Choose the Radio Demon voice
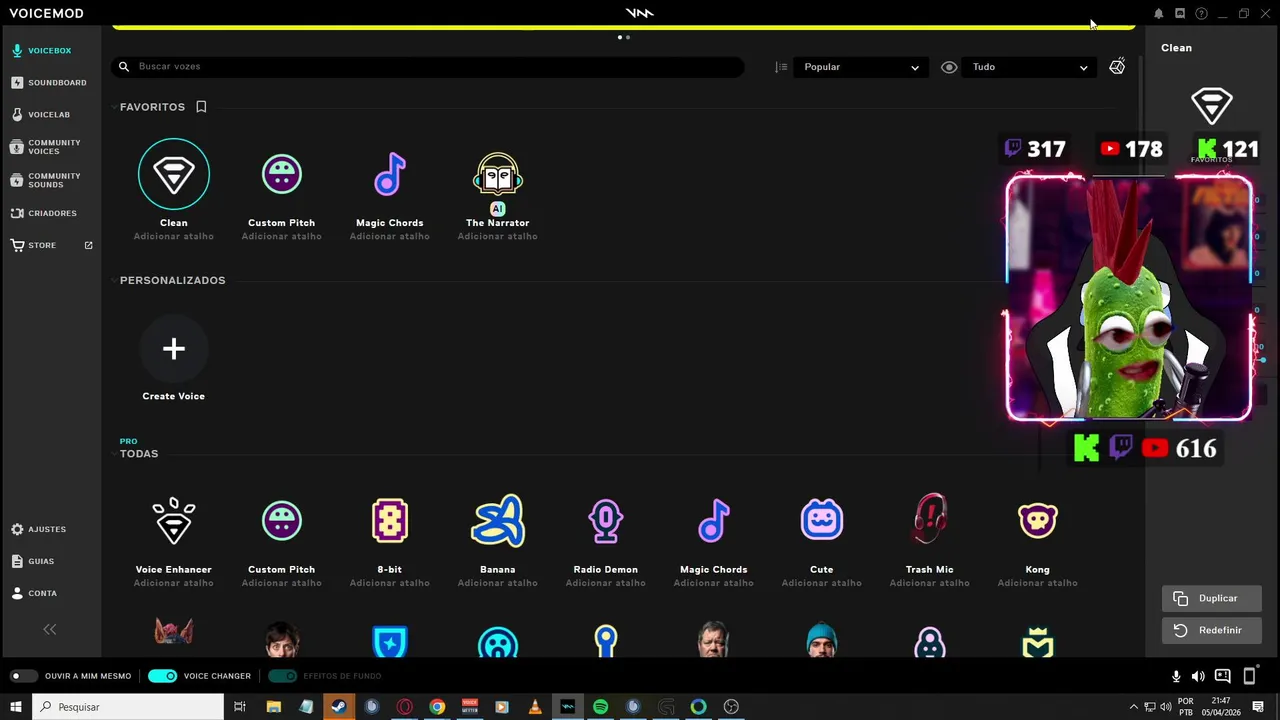 click(x=606, y=521)
